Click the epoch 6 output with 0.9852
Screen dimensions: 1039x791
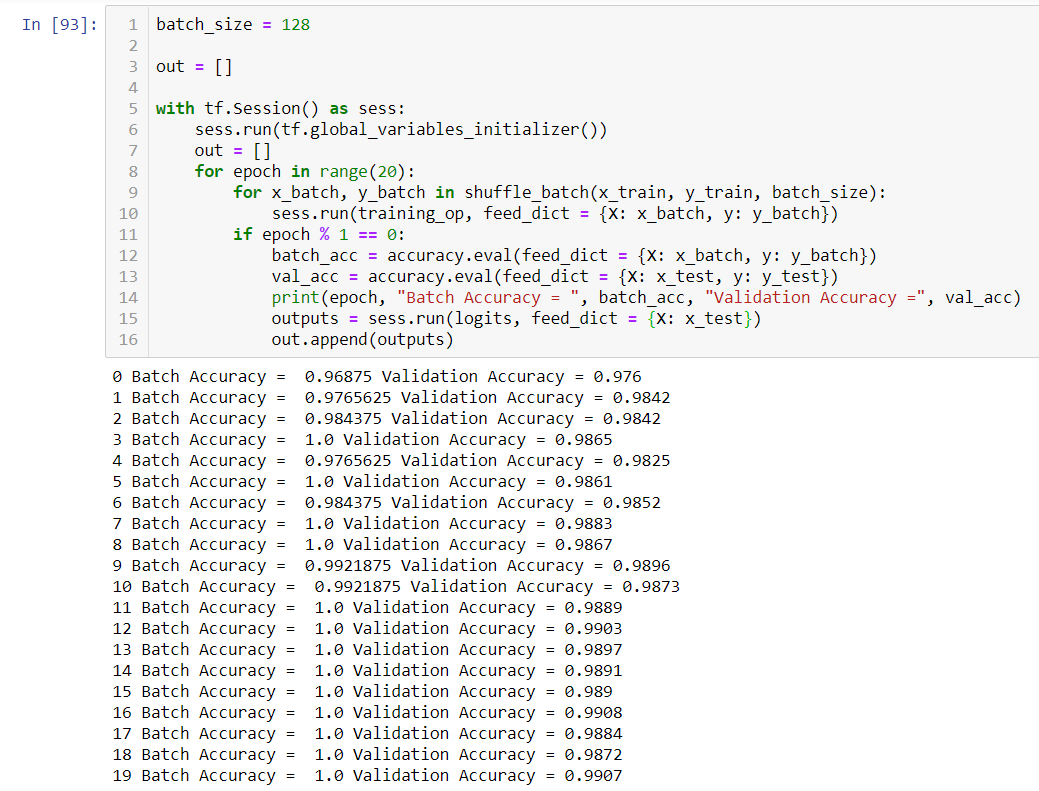tap(386, 503)
